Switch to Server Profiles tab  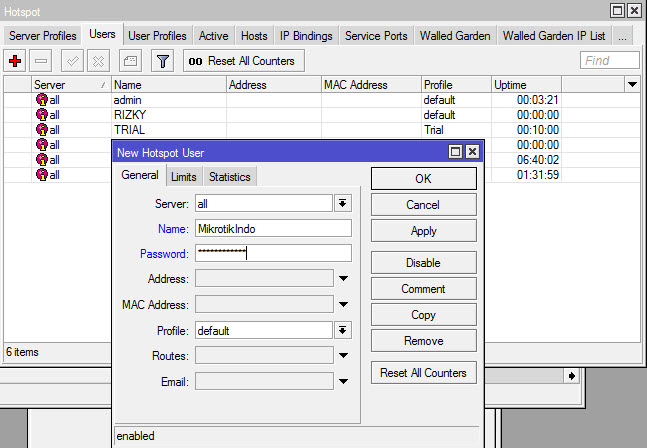pos(43,36)
